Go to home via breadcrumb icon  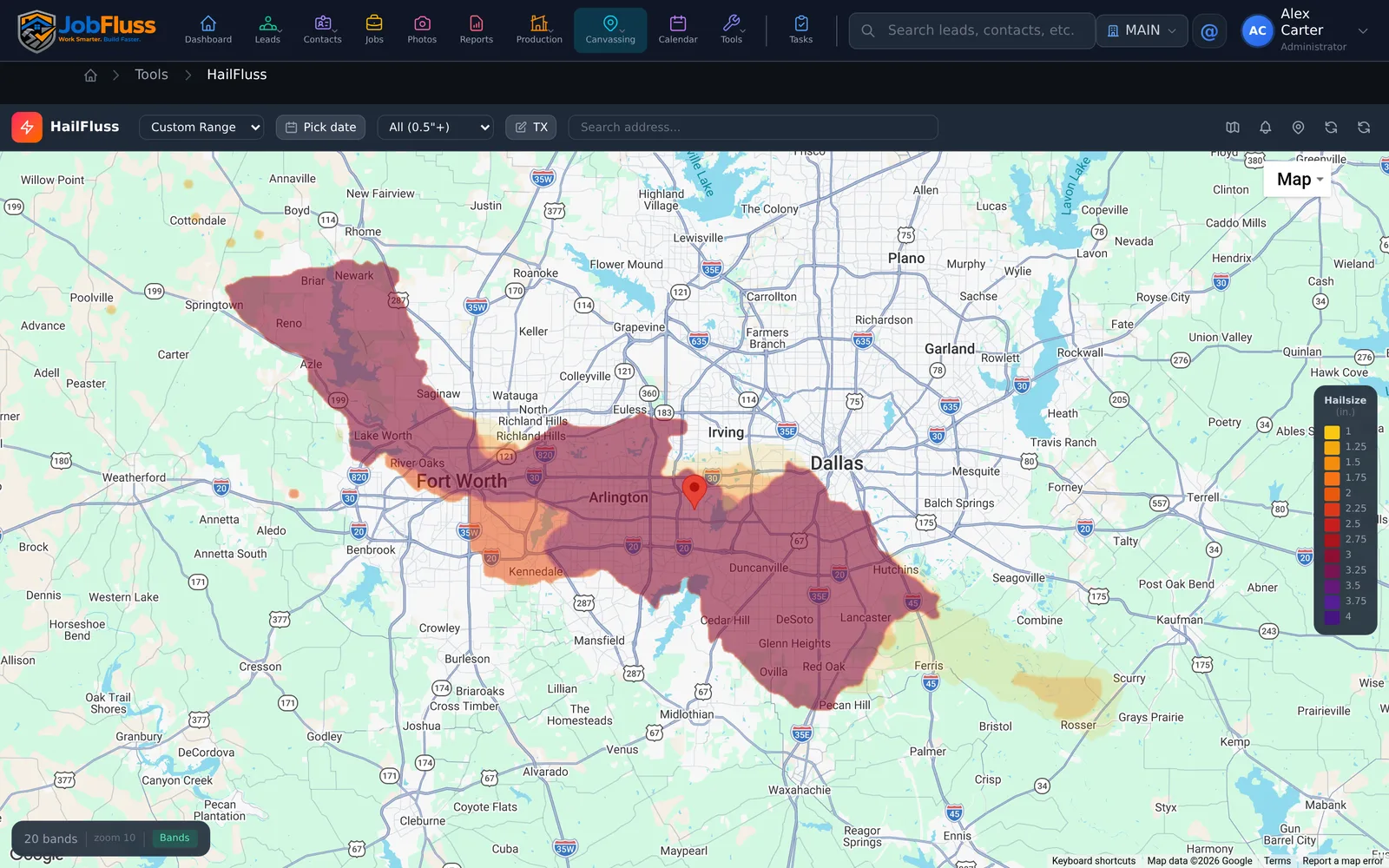pos(90,76)
